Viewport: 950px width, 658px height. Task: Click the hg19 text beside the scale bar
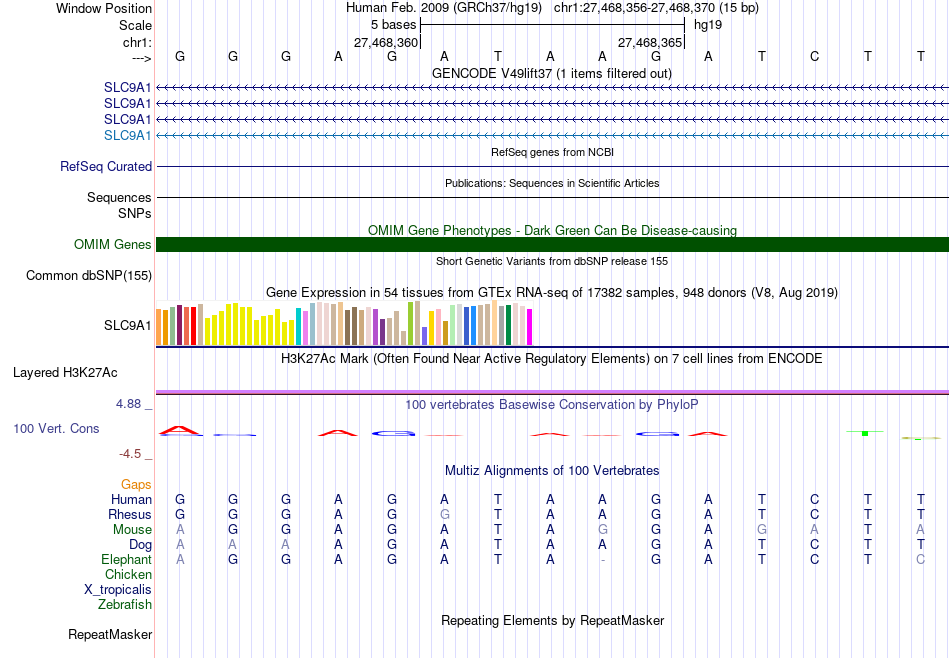click(708, 25)
